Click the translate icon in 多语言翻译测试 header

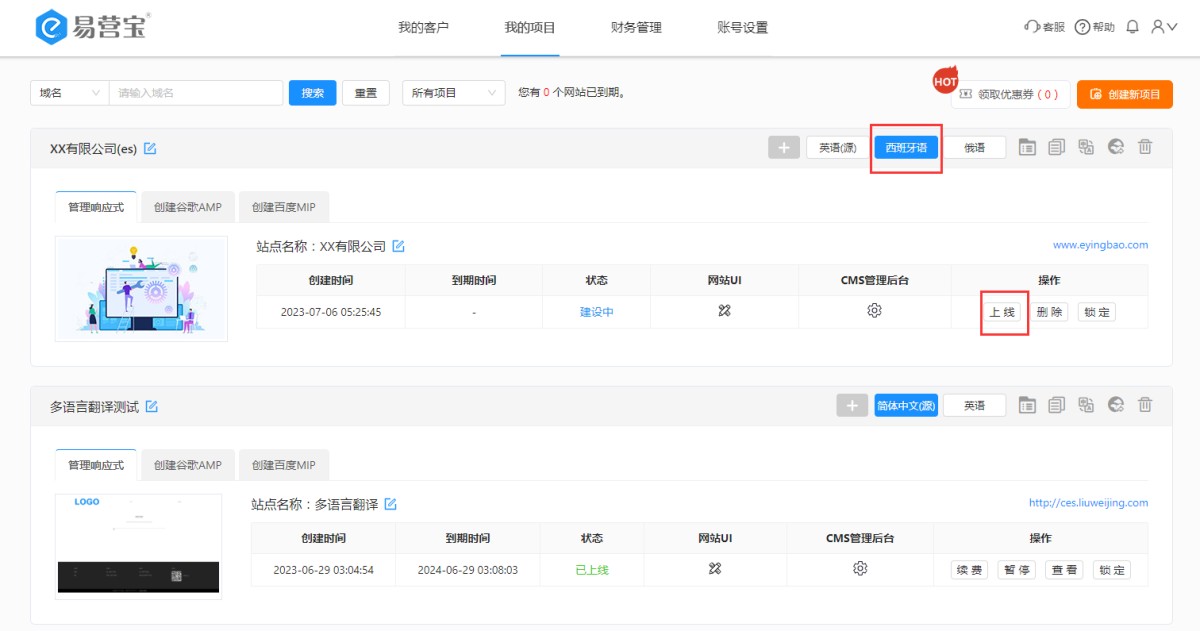click(1086, 405)
